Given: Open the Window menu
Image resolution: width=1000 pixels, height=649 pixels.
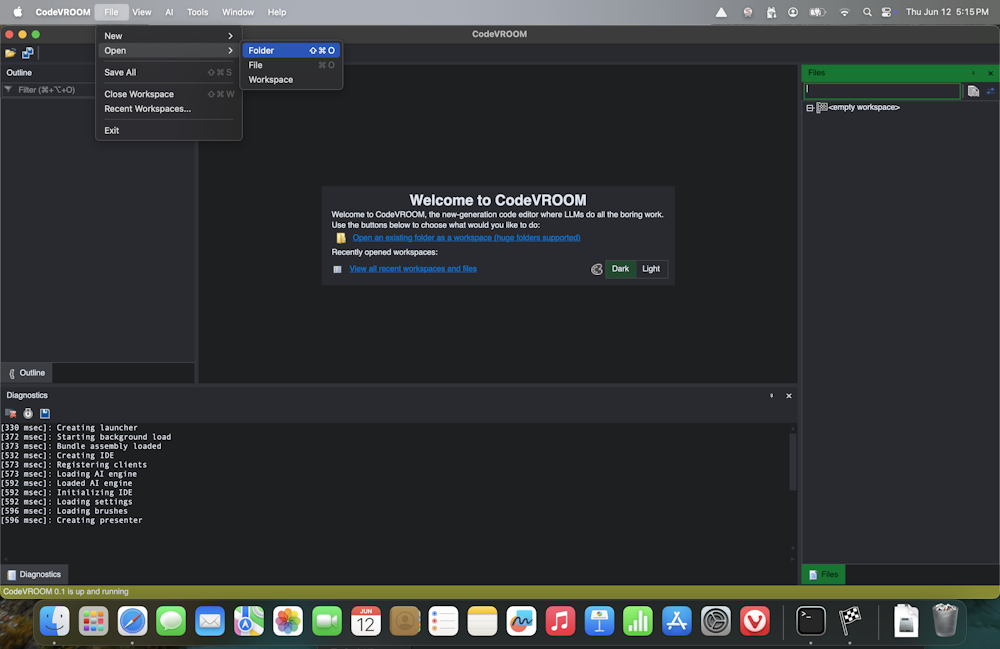Looking at the screenshot, I should pos(238,12).
